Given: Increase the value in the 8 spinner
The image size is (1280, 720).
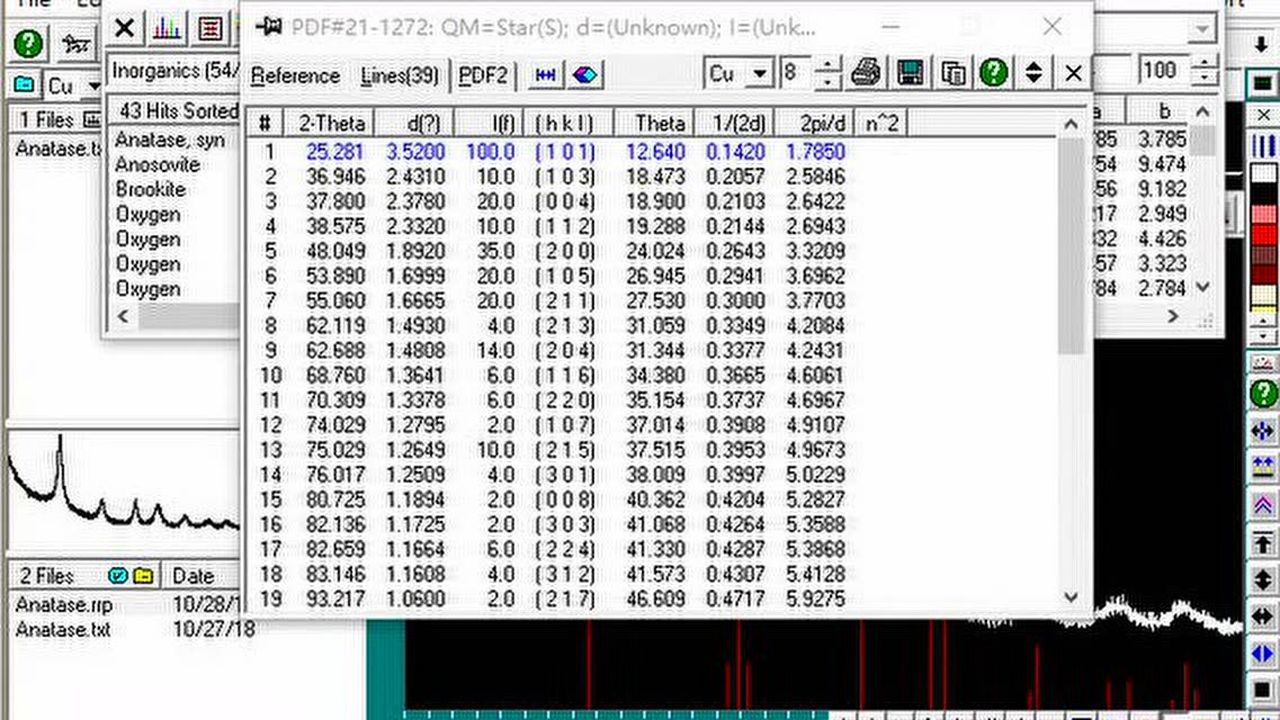Looking at the screenshot, I should pos(828,66).
